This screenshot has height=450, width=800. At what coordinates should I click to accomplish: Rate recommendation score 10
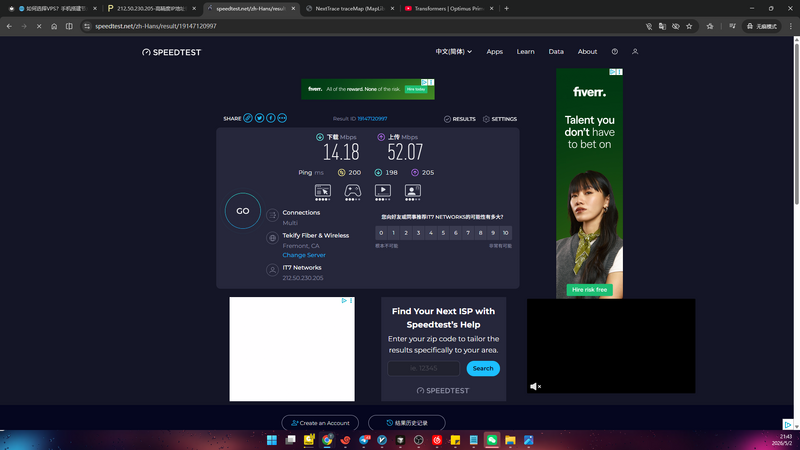tap(506, 233)
